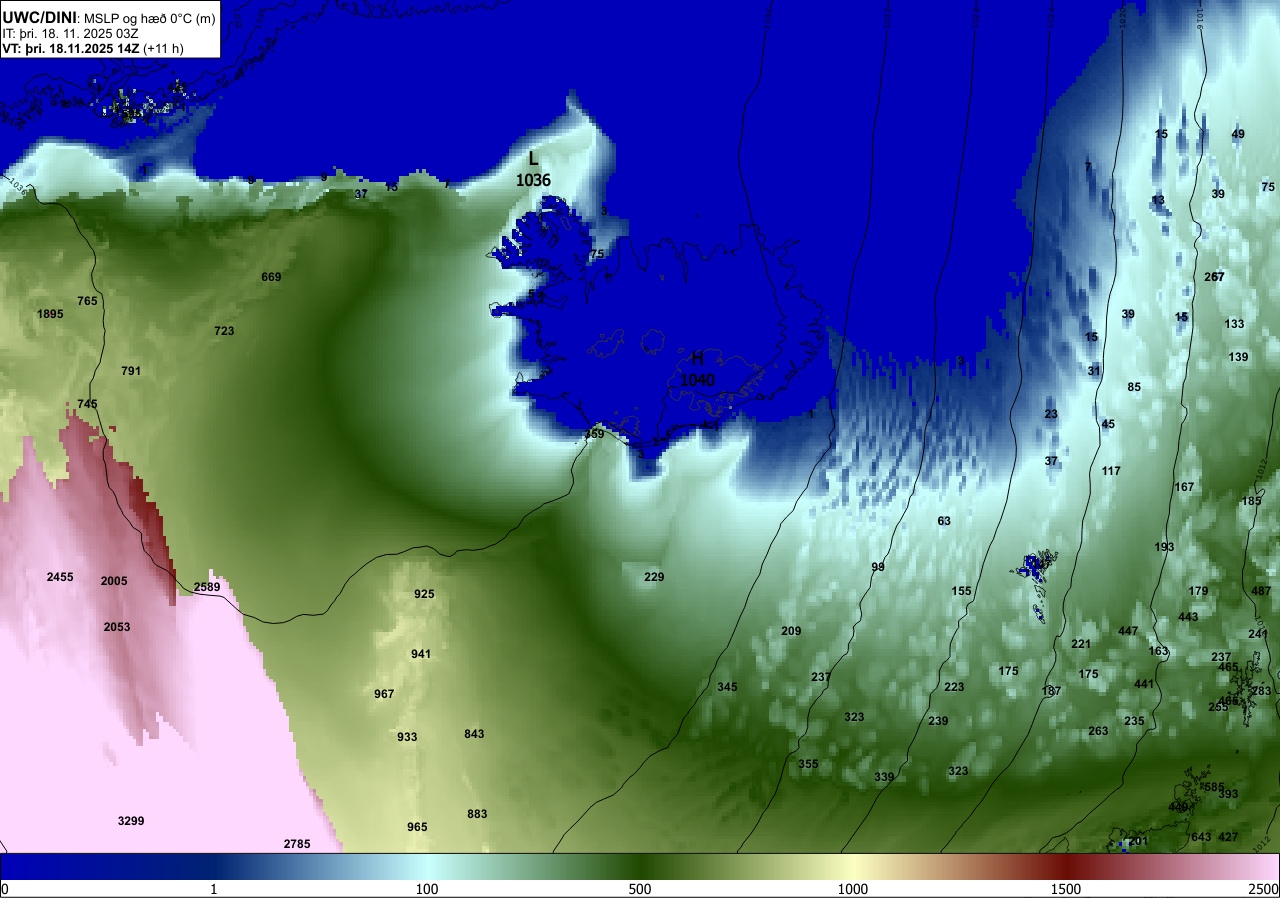The image size is (1280, 898).
Task: Click the height value '345'
Action: [x=727, y=687]
